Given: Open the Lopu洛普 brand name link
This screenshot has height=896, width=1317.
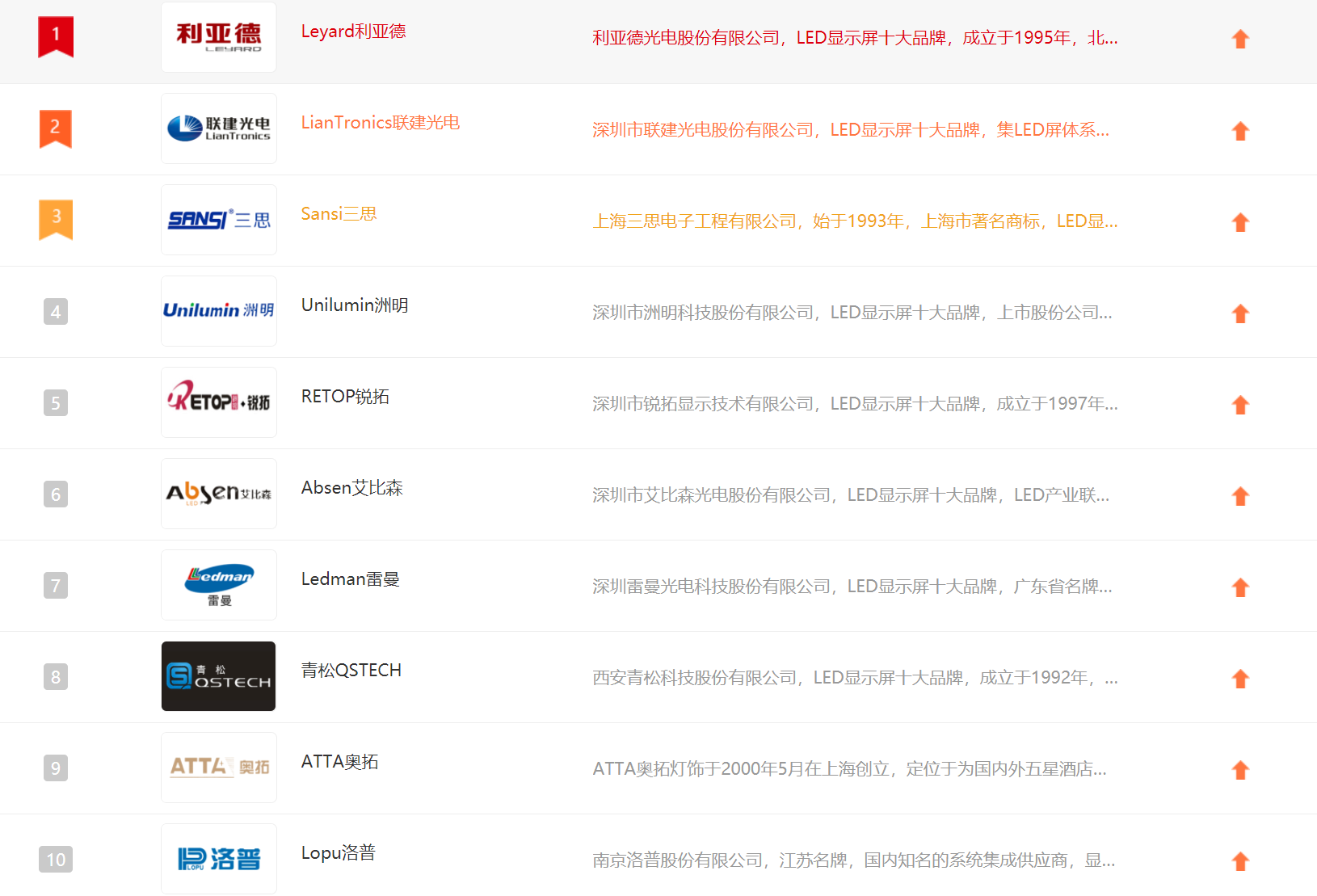Looking at the screenshot, I should click(x=339, y=853).
